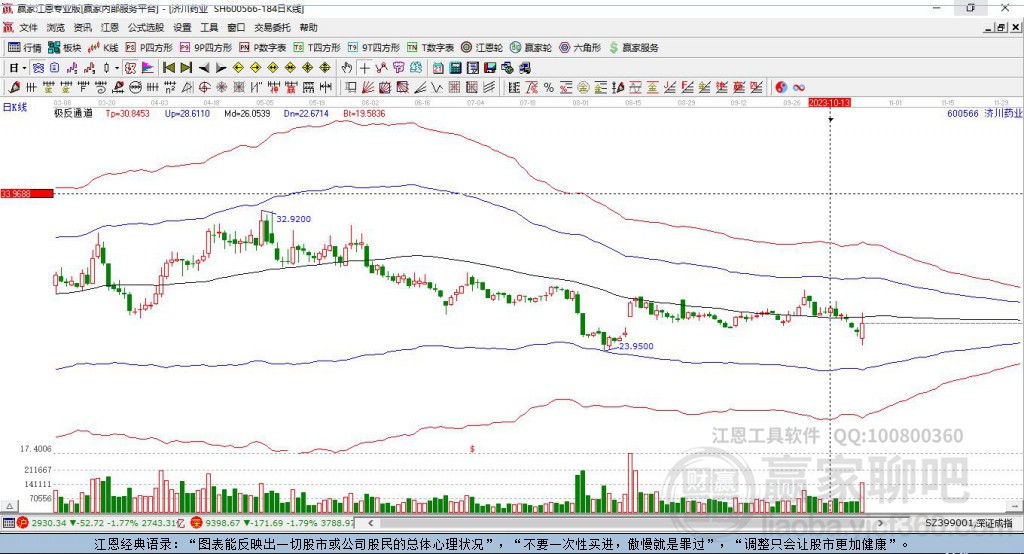Open the 9T四方形 tool
The height and width of the screenshot is (554, 1024).
(374, 48)
